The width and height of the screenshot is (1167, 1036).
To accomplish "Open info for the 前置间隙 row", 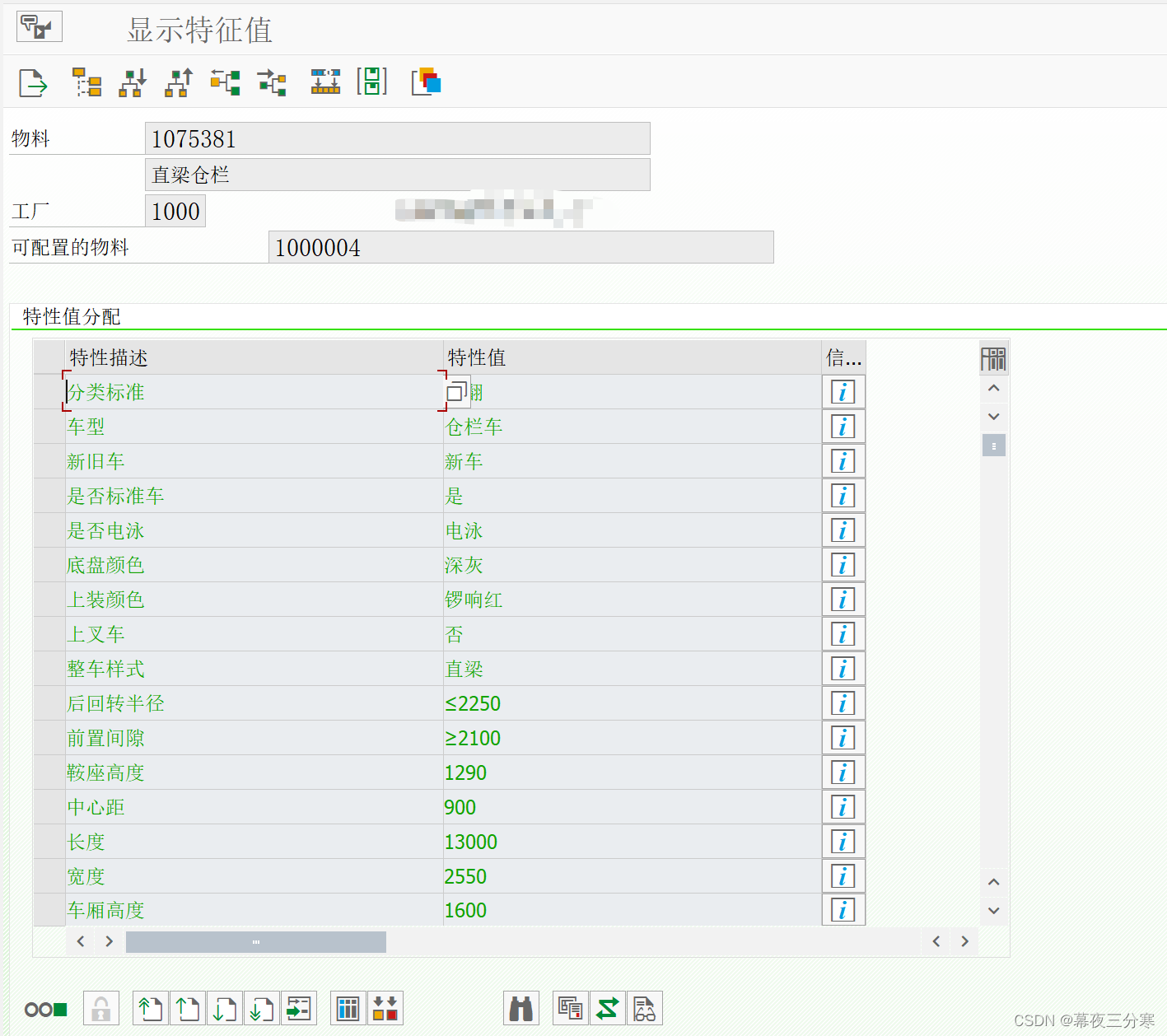I will click(x=843, y=738).
